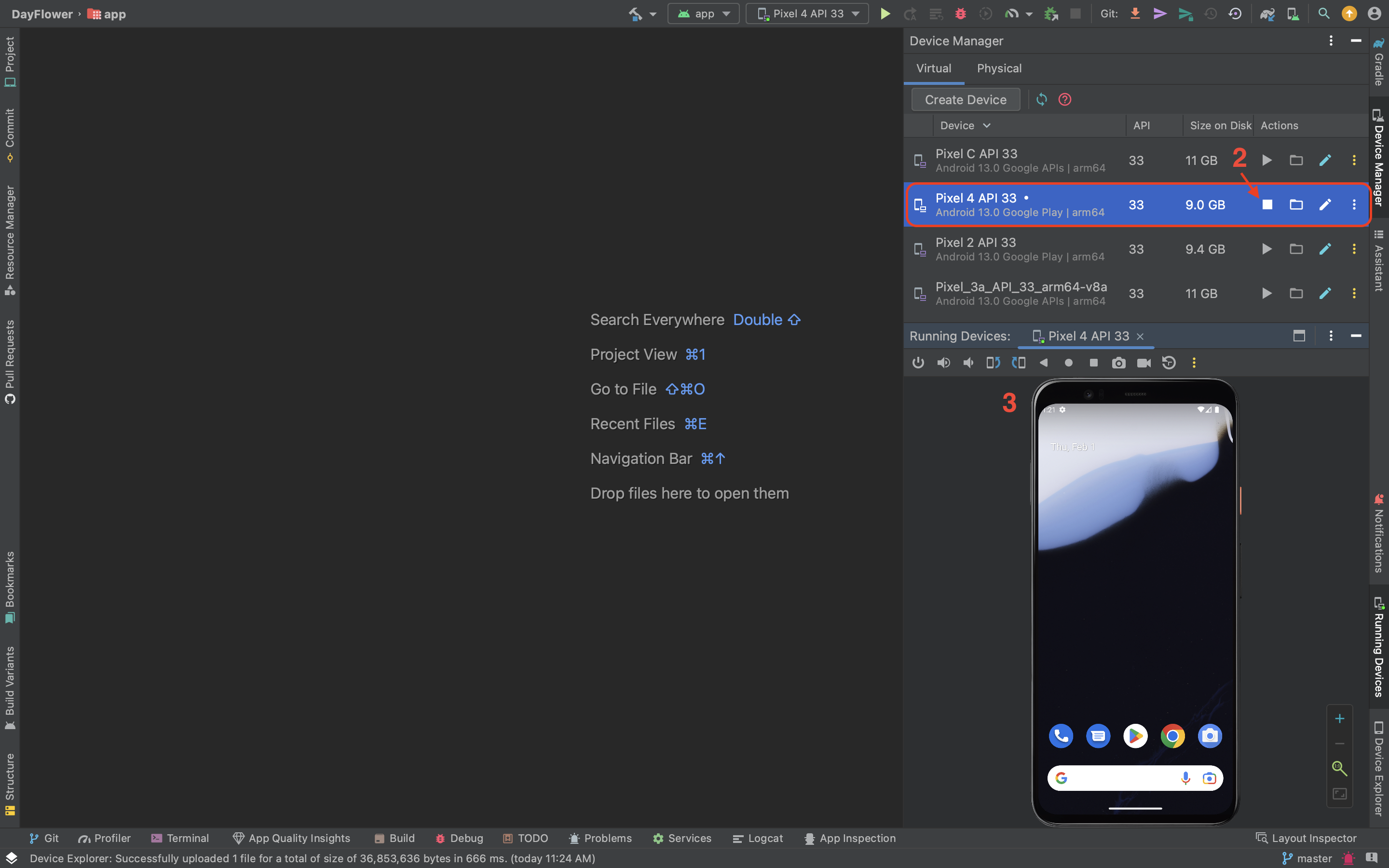Switch to the Physical devices tab

(999, 68)
